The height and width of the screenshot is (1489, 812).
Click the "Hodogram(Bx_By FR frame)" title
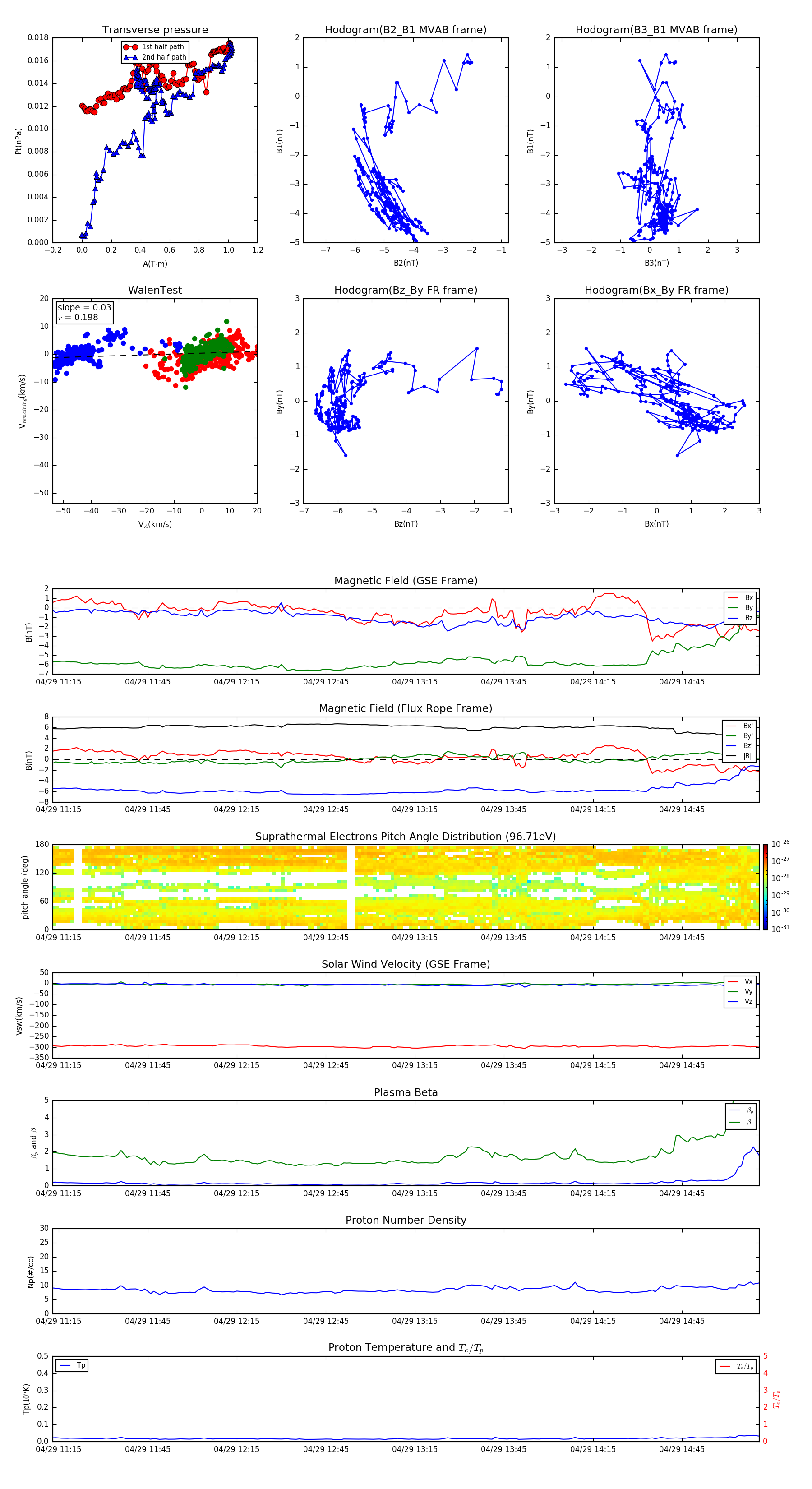point(656,290)
